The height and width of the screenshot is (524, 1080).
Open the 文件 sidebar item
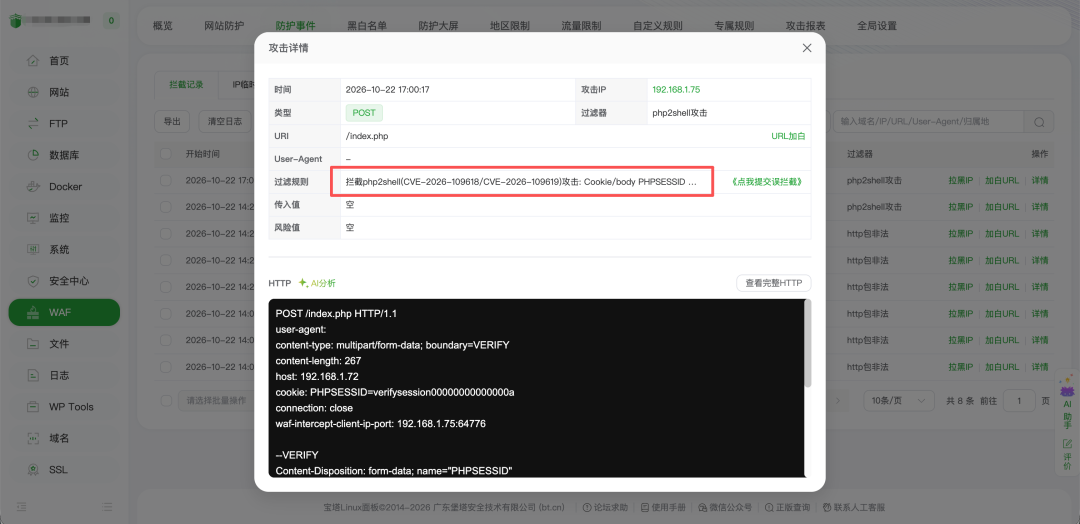(x=63, y=344)
